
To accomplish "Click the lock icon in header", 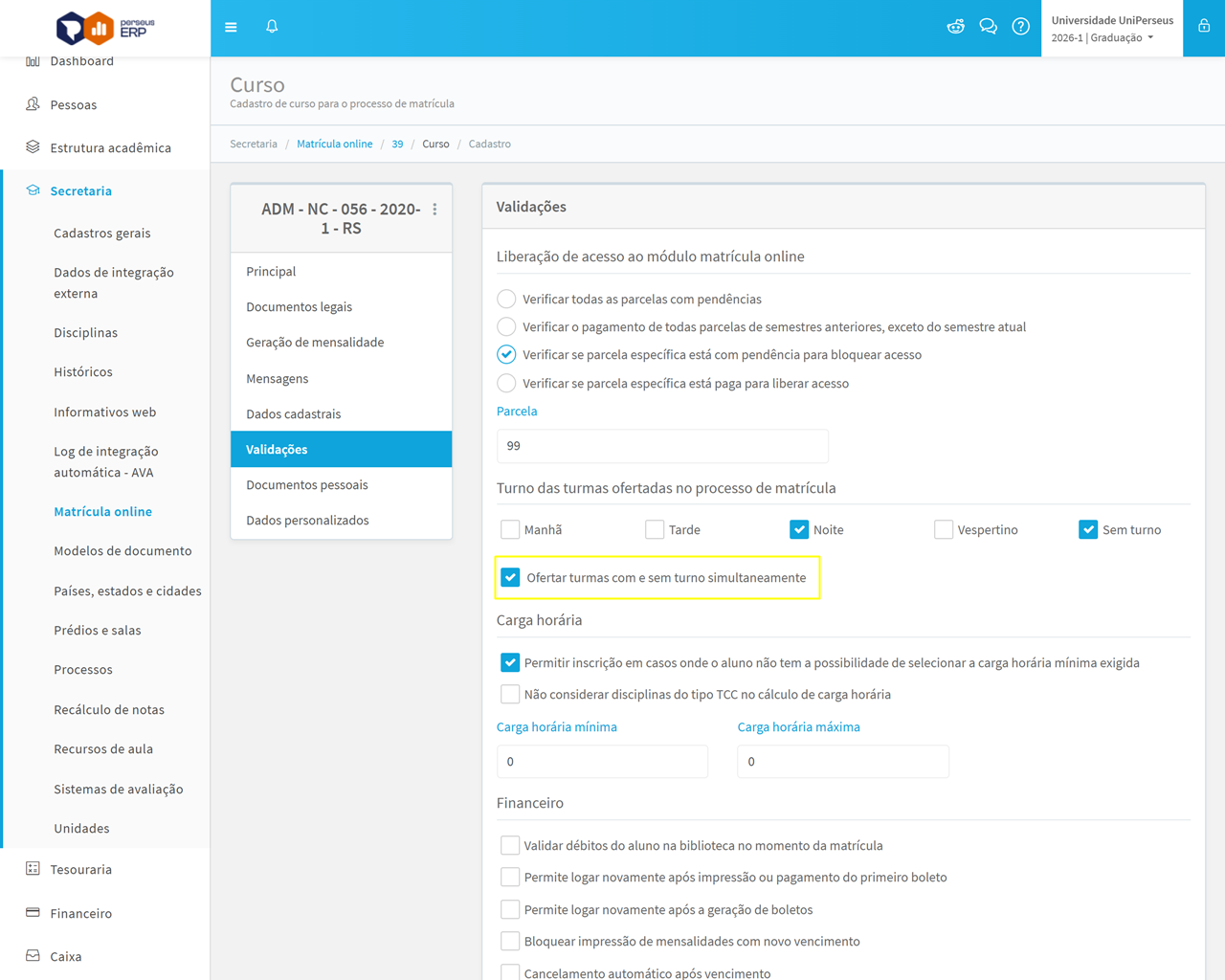I will coord(1204,27).
